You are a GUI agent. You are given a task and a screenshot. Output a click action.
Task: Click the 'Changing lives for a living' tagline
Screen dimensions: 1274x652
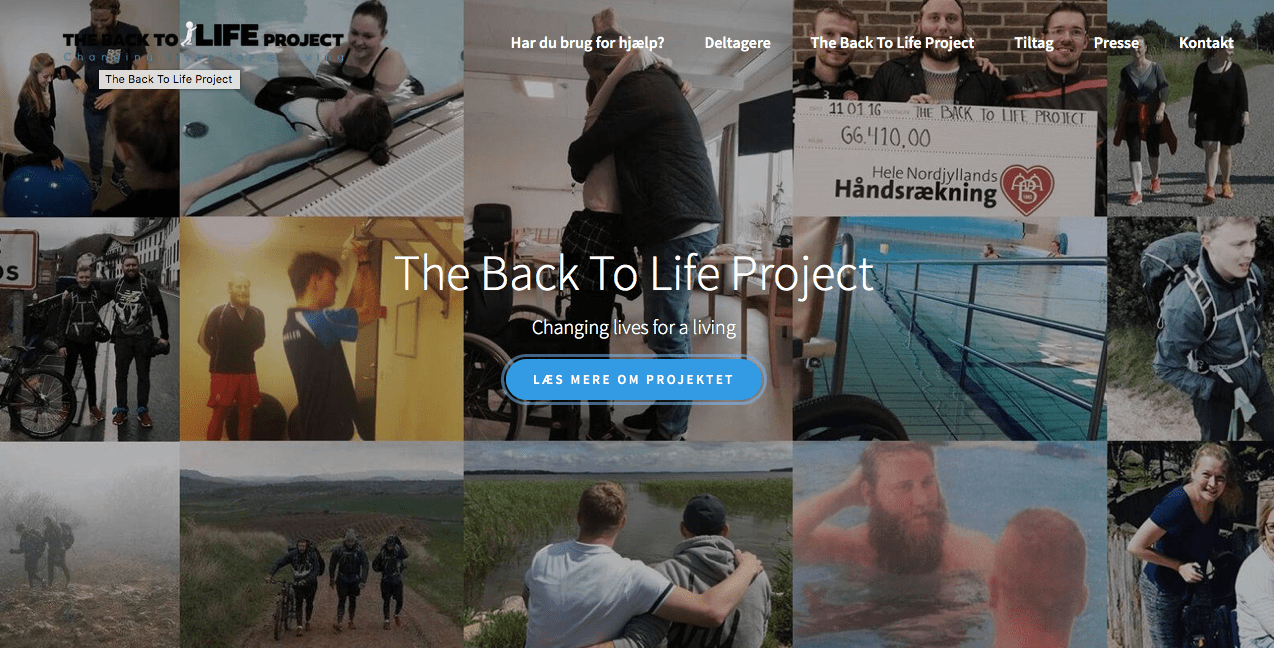point(634,327)
